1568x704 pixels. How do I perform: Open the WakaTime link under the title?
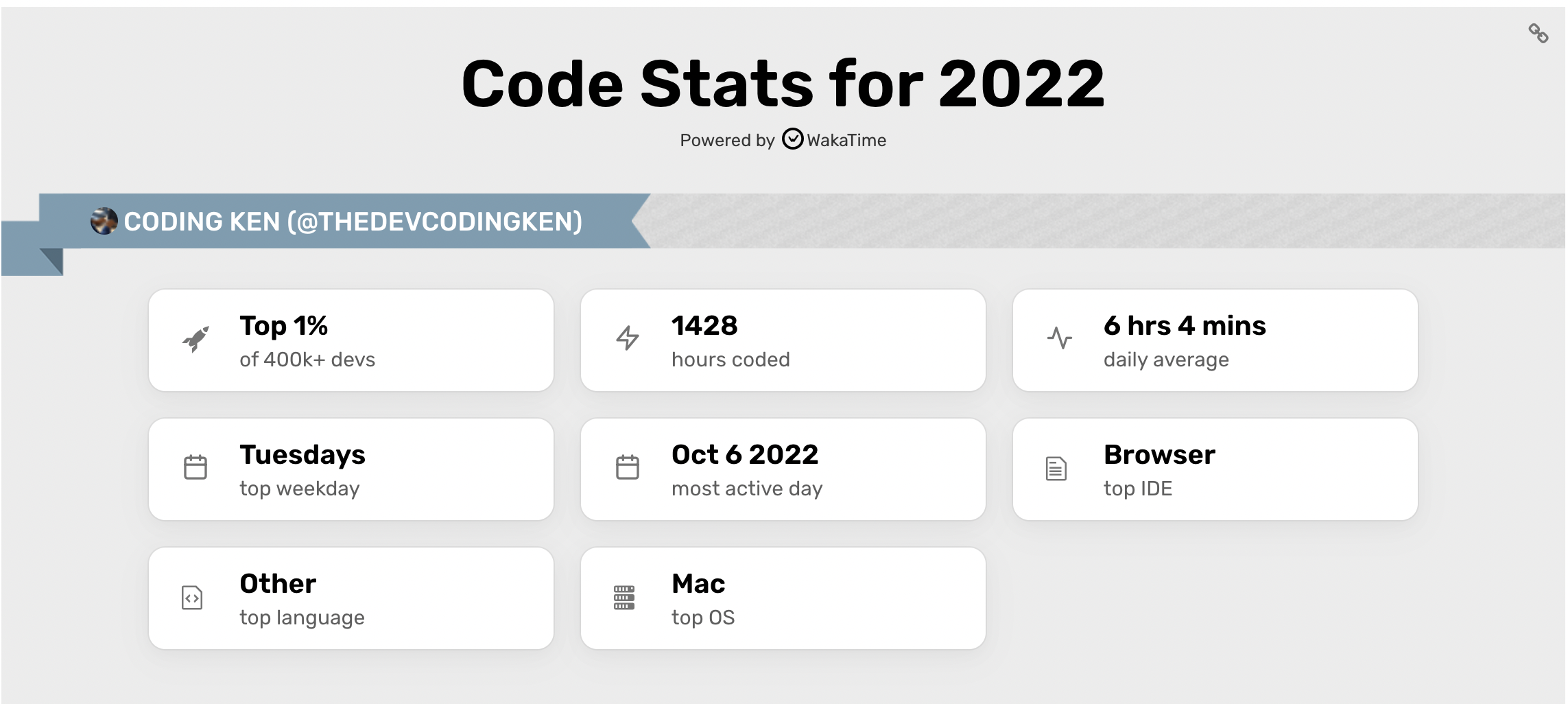coord(847,140)
